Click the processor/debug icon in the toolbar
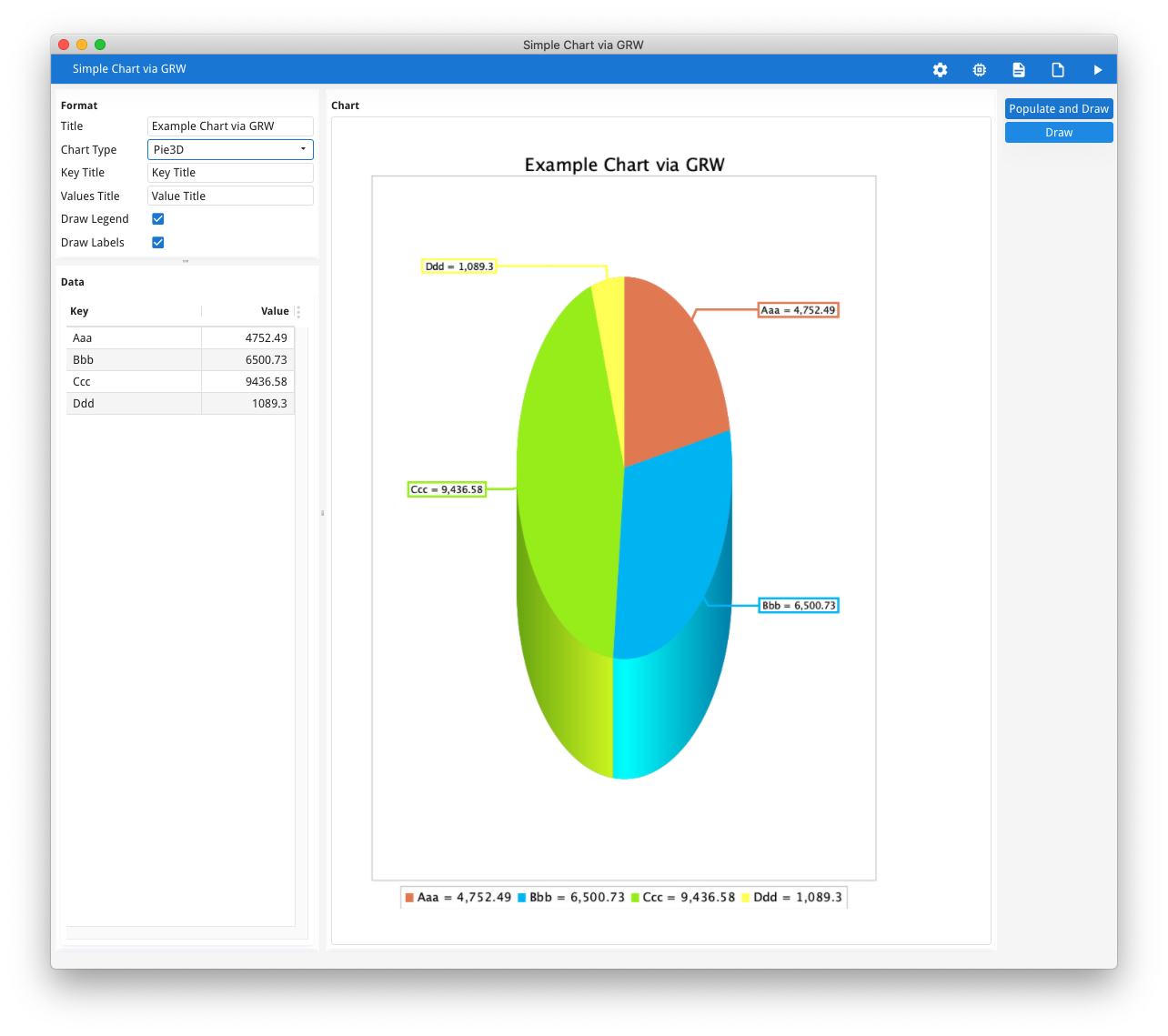Image resolution: width=1168 pixels, height=1036 pixels. tap(979, 69)
